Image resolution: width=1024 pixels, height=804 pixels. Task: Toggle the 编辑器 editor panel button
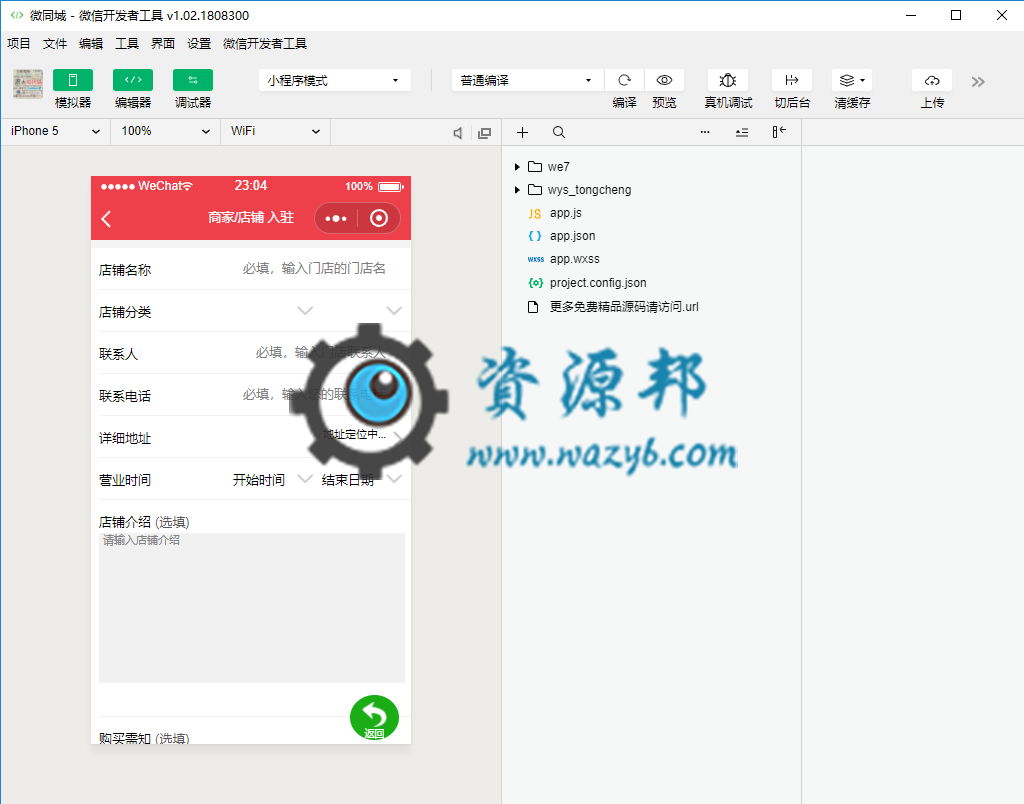tap(133, 80)
